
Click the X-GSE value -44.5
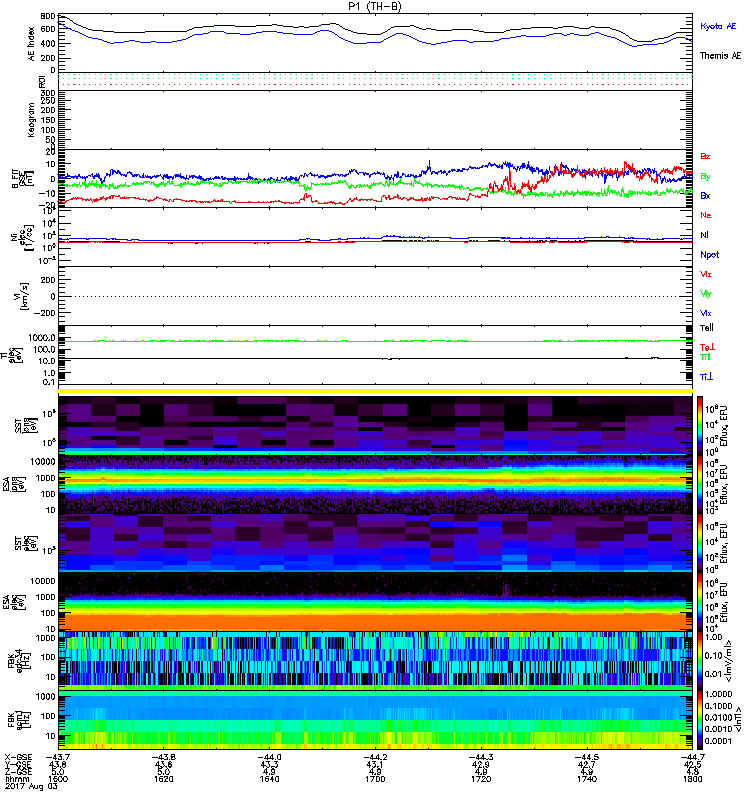587,757
